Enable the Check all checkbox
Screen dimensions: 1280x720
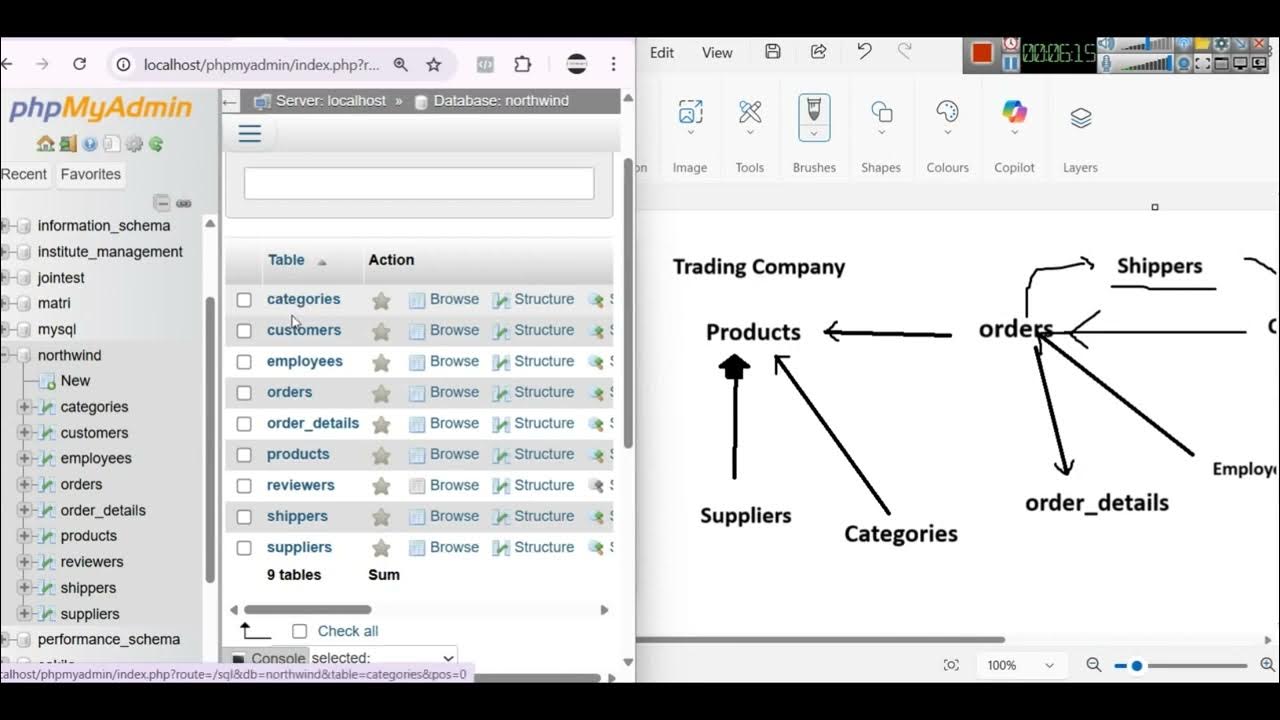click(299, 631)
